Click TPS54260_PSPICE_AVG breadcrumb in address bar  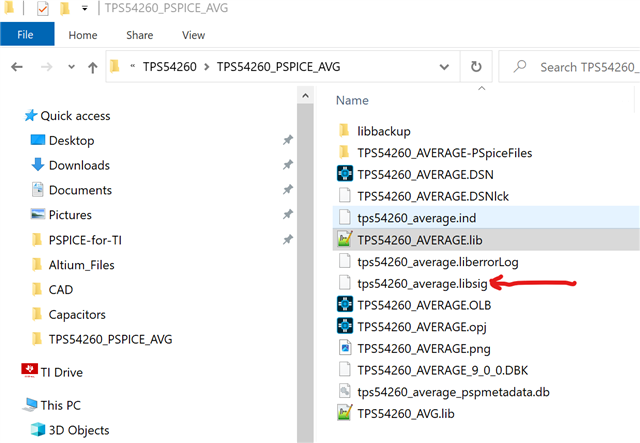point(278,67)
